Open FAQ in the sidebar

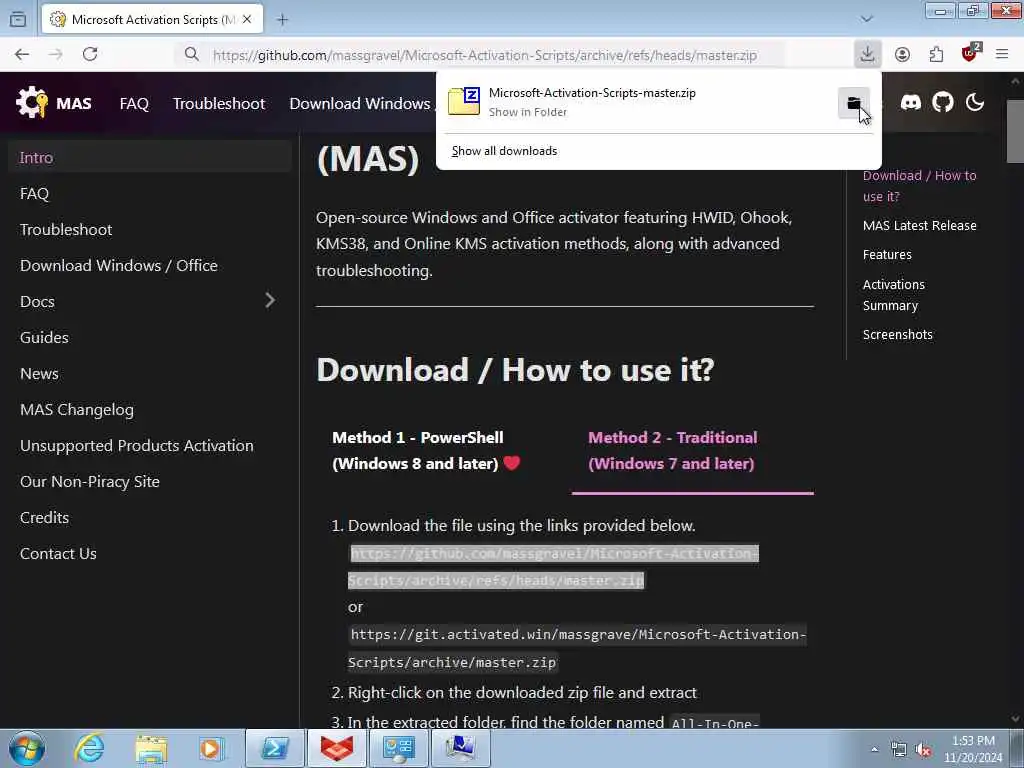click(35, 193)
